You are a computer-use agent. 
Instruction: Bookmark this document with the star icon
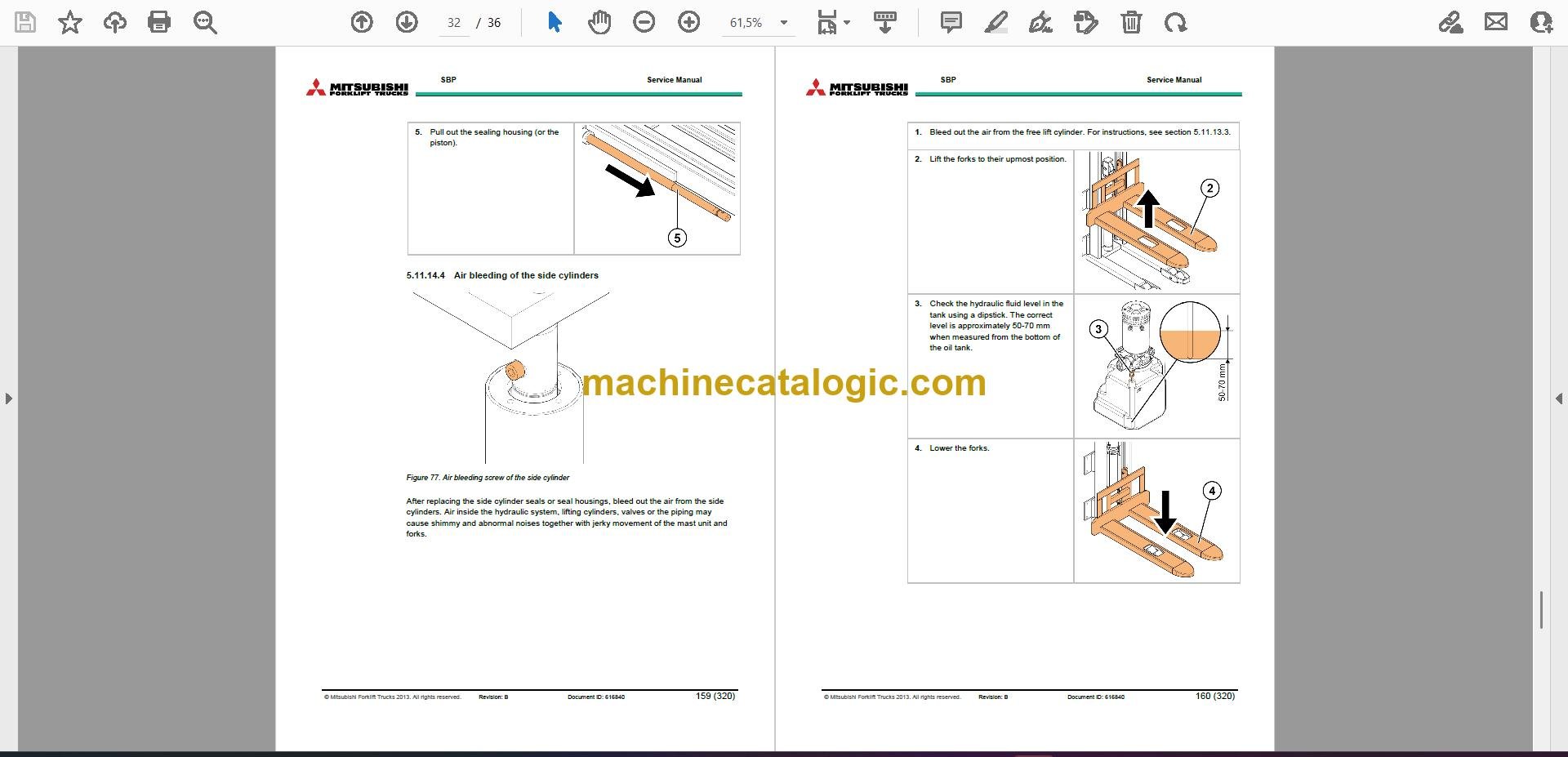(70, 22)
